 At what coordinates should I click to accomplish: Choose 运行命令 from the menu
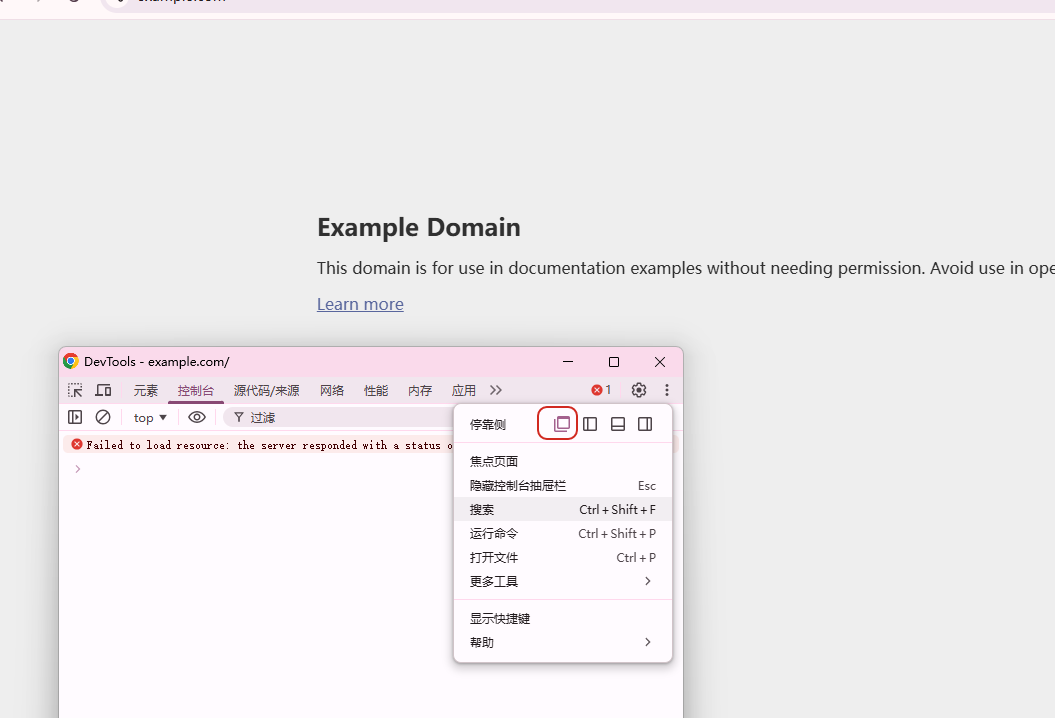pos(562,534)
